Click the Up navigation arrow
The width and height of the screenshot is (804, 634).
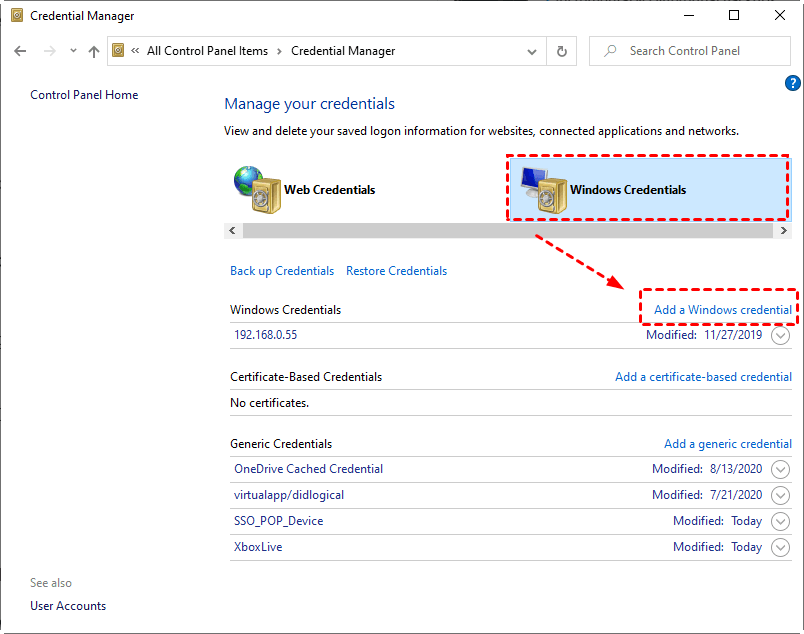(x=94, y=51)
